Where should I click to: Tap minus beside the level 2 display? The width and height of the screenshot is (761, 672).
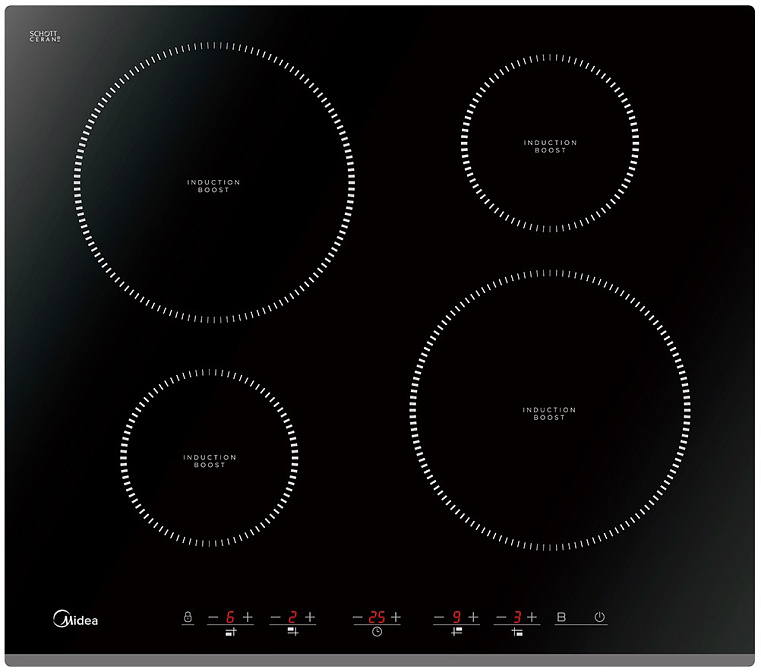275,617
